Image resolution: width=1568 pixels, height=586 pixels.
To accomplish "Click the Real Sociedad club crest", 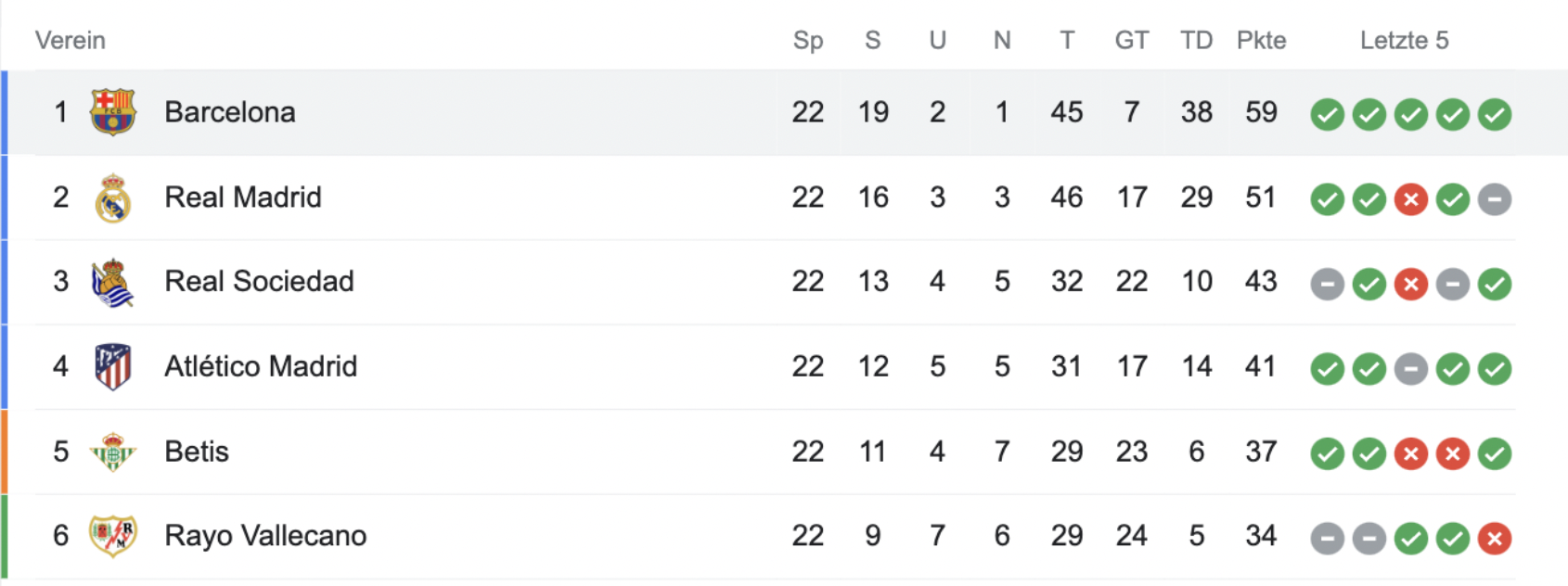I will (x=113, y=282).
